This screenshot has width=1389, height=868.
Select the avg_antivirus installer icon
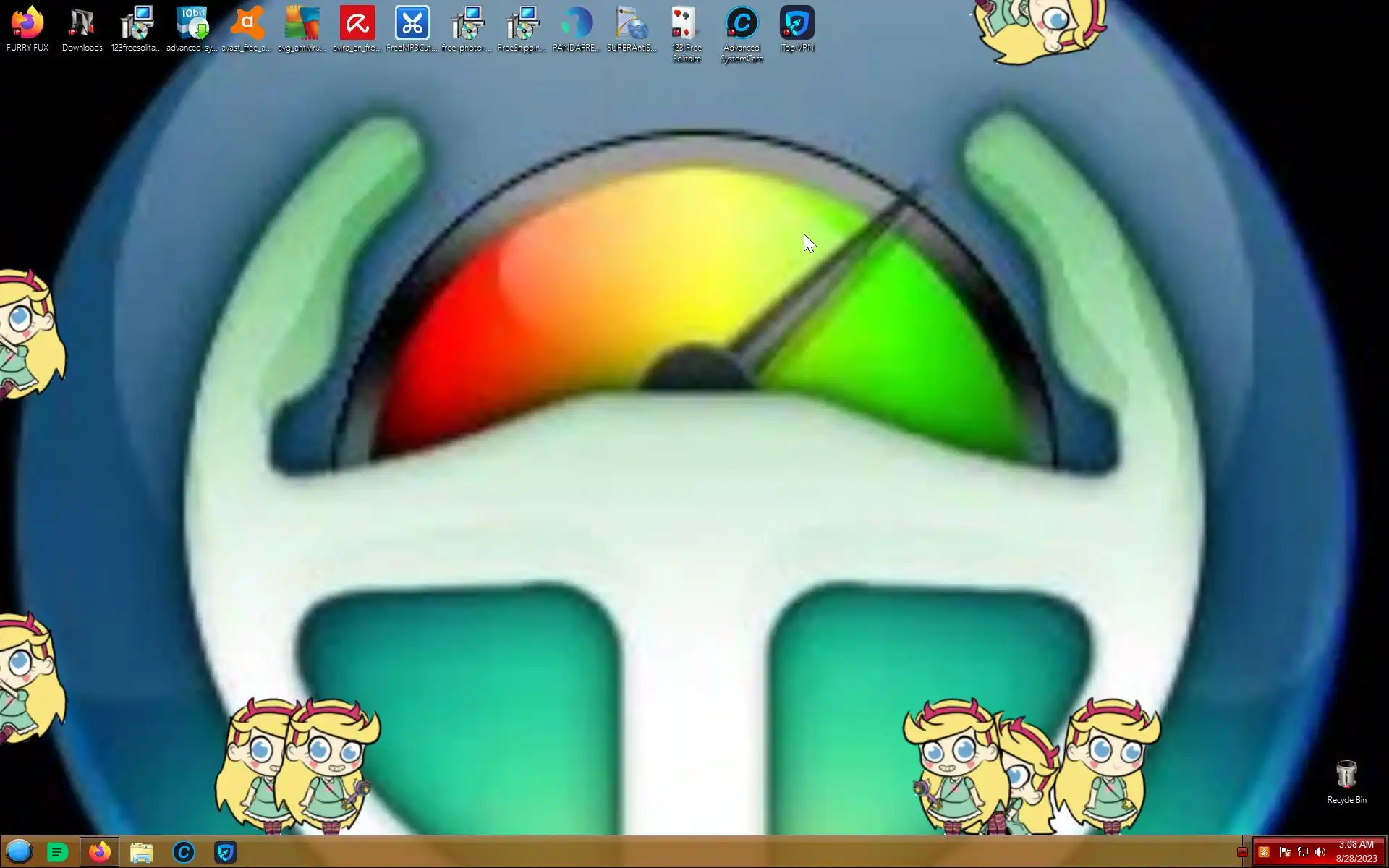pyautogui.click(x=302, y=24)
